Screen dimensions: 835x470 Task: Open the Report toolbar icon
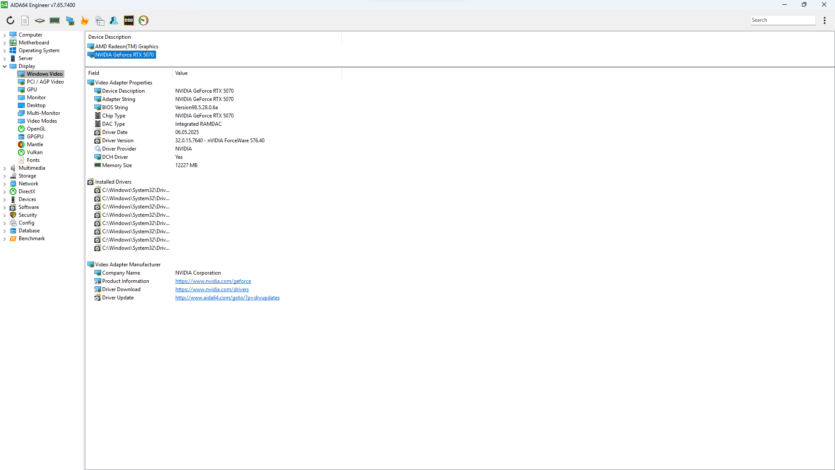click(x=25, y=20)
